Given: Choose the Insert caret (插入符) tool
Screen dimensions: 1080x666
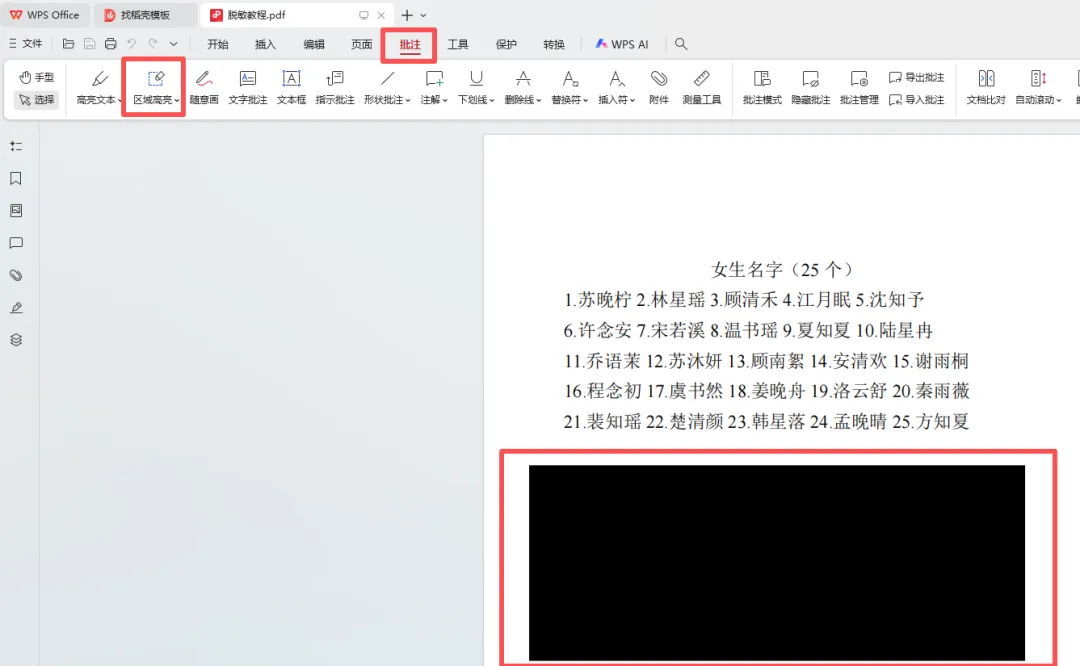Looking at the screenshot, I should pos(614,87).
